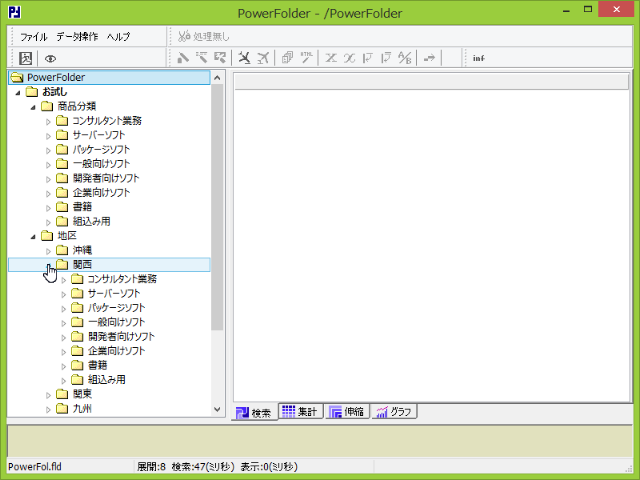Screen dimensions: 640x480
Task: Click the crossed X statistics icon
Action: tap(331, 58)
